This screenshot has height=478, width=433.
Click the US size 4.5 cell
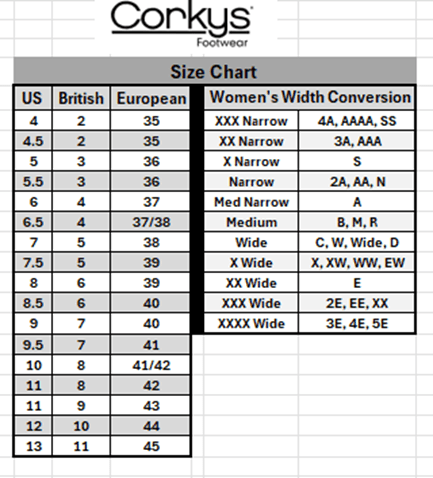(x=33, y=141)
